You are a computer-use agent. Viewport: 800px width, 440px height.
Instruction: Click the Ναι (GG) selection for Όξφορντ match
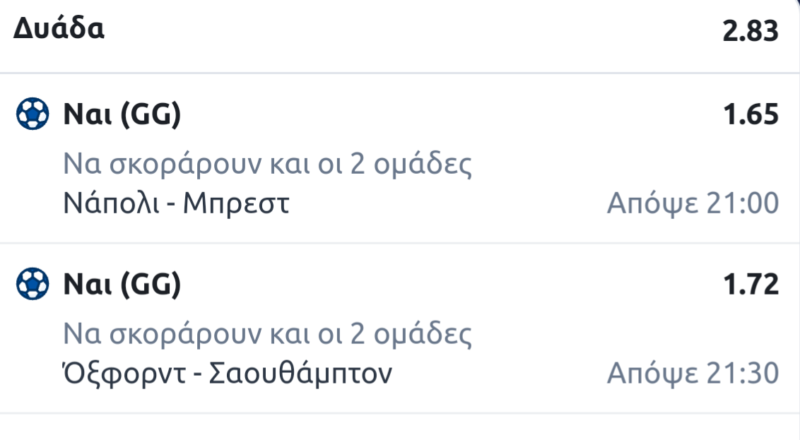120,286
